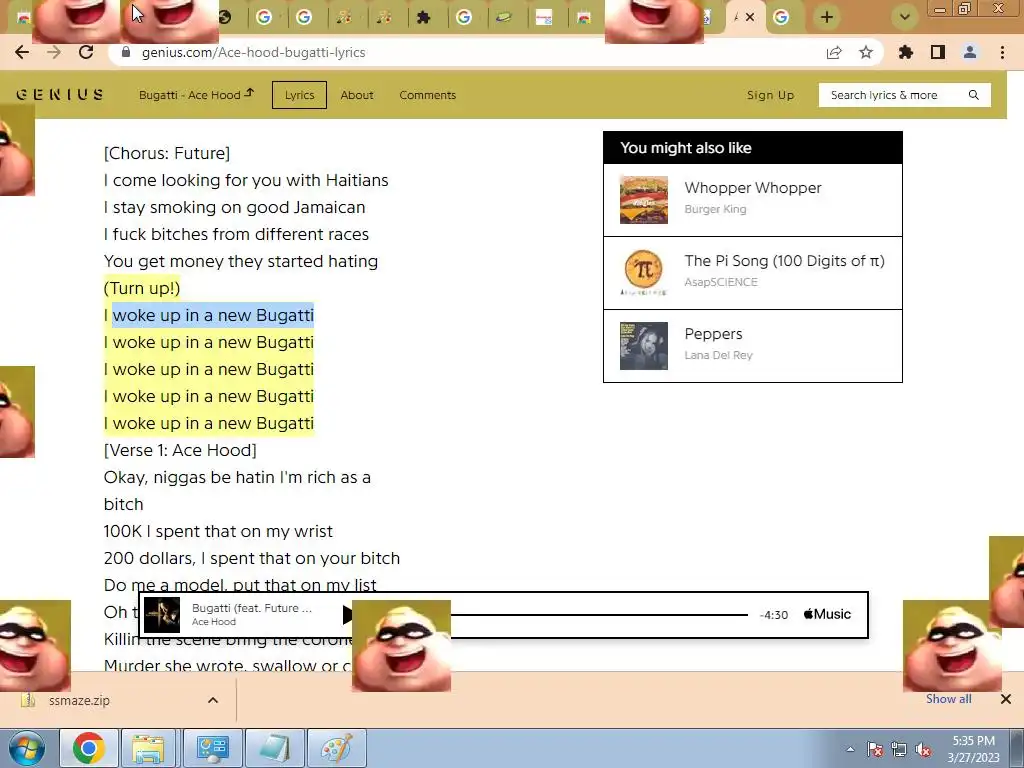Click the network tray icon

899,750
